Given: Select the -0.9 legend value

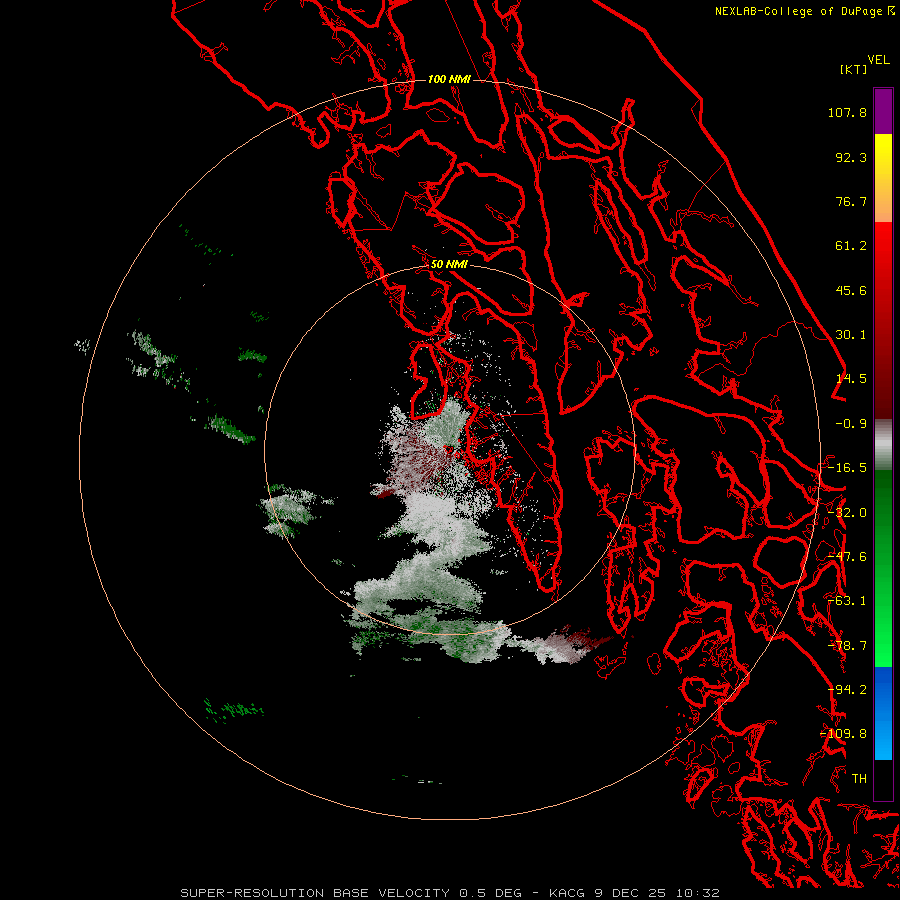Looking at the screenshot, I should pyautogui.click(x=851, y=424).
